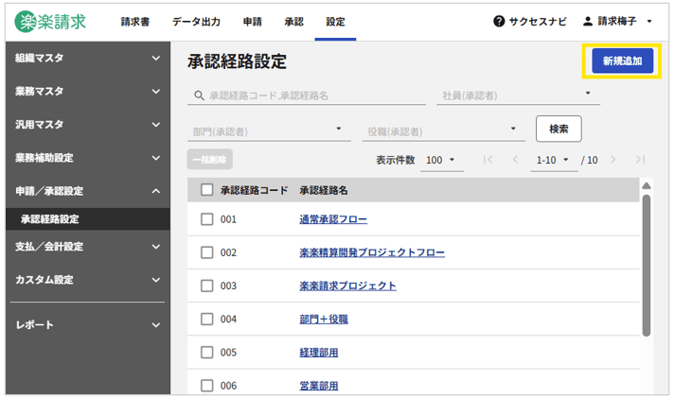Viewport: 674px width, 399px height.
Task: Open the 承認 top menu
Action: [294, 21]
